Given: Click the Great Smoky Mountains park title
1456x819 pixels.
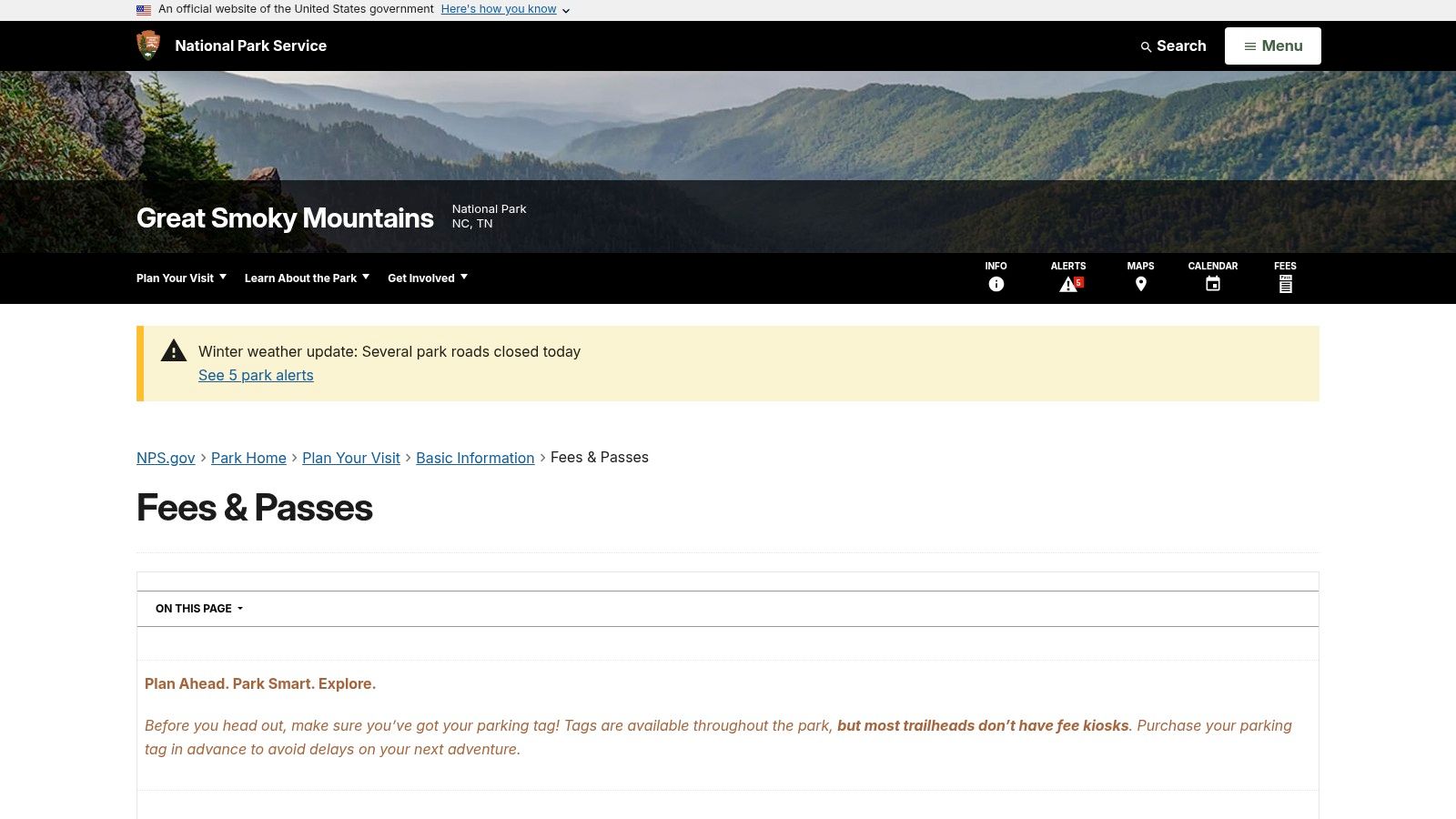Looking at the screenshot, I should (285, 218).
